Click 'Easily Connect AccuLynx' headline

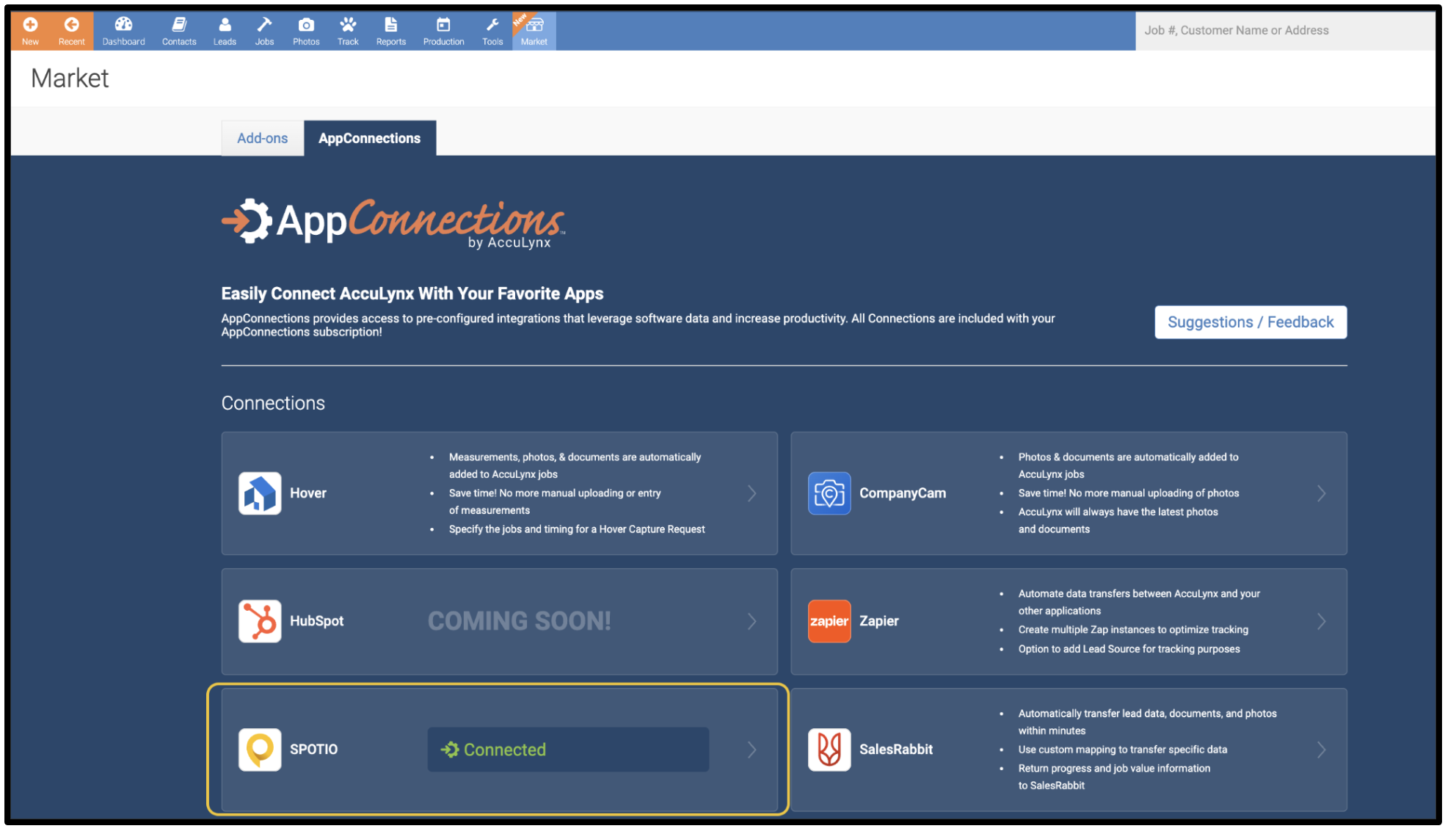(x=413, y=294)
